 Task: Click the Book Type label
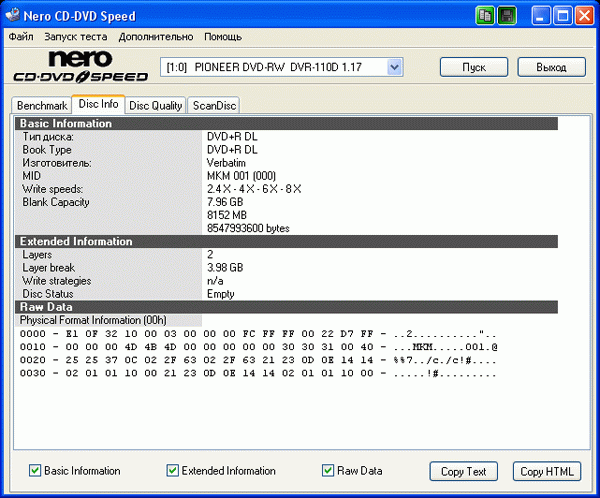click(x=47, y=150)
